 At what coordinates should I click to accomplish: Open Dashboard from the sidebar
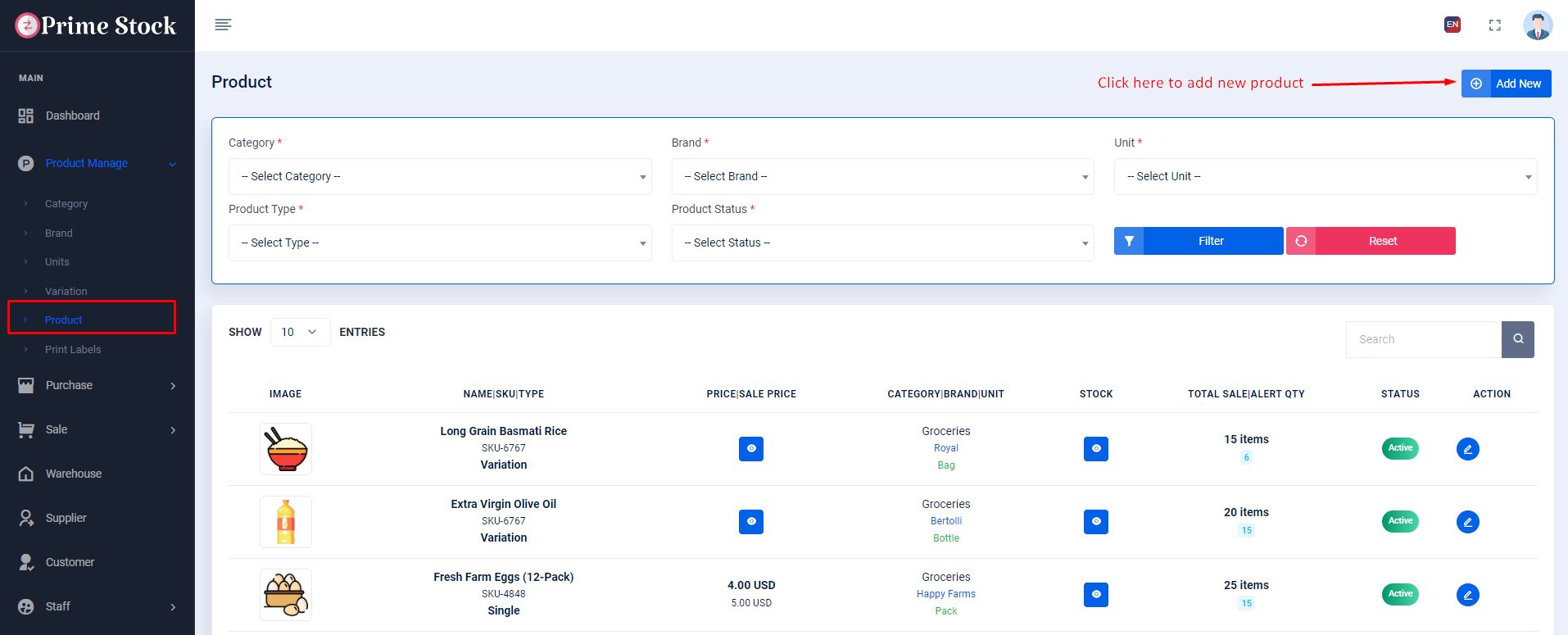[72, 116]
